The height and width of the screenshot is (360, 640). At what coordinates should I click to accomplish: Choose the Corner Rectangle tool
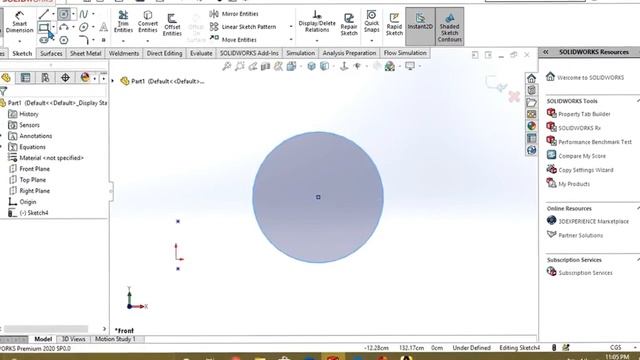click(44, 27)
